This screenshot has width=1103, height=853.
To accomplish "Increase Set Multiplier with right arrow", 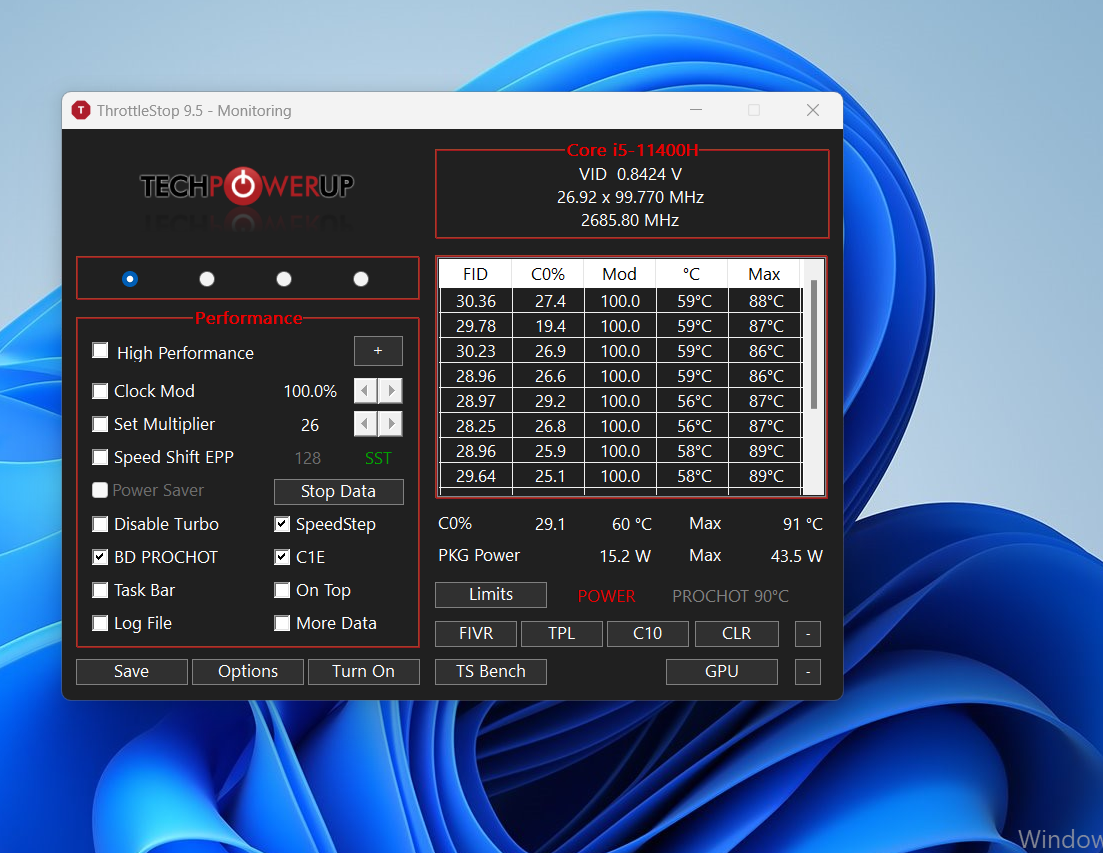I will (x=390, y=423).
